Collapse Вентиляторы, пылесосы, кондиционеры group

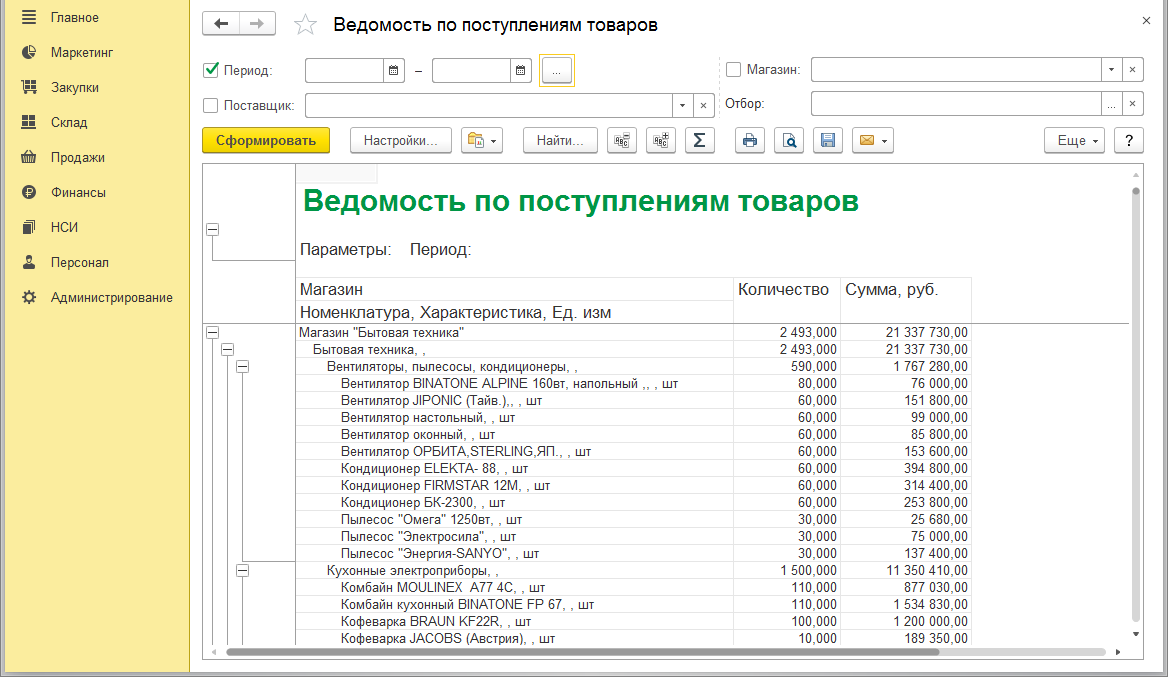pyautogui.click(x=242, y=366)
